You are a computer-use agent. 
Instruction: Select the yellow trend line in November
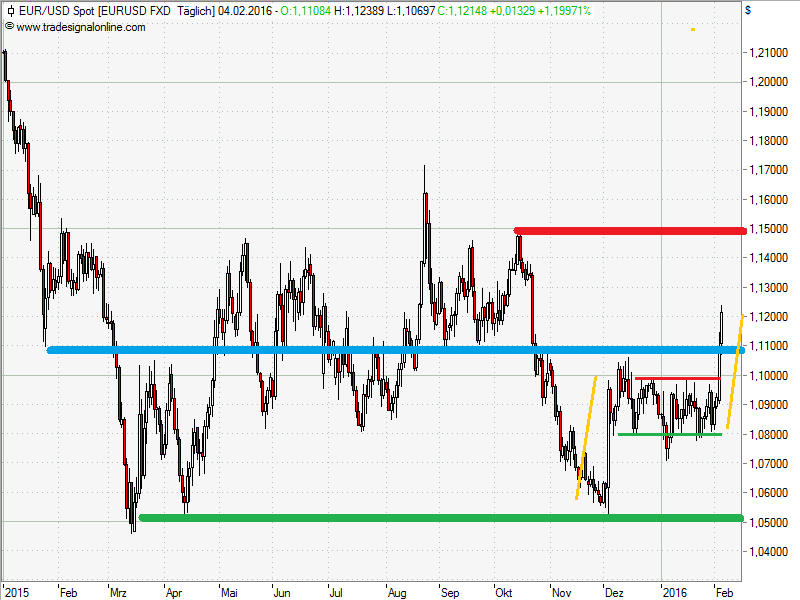point(586,438)
